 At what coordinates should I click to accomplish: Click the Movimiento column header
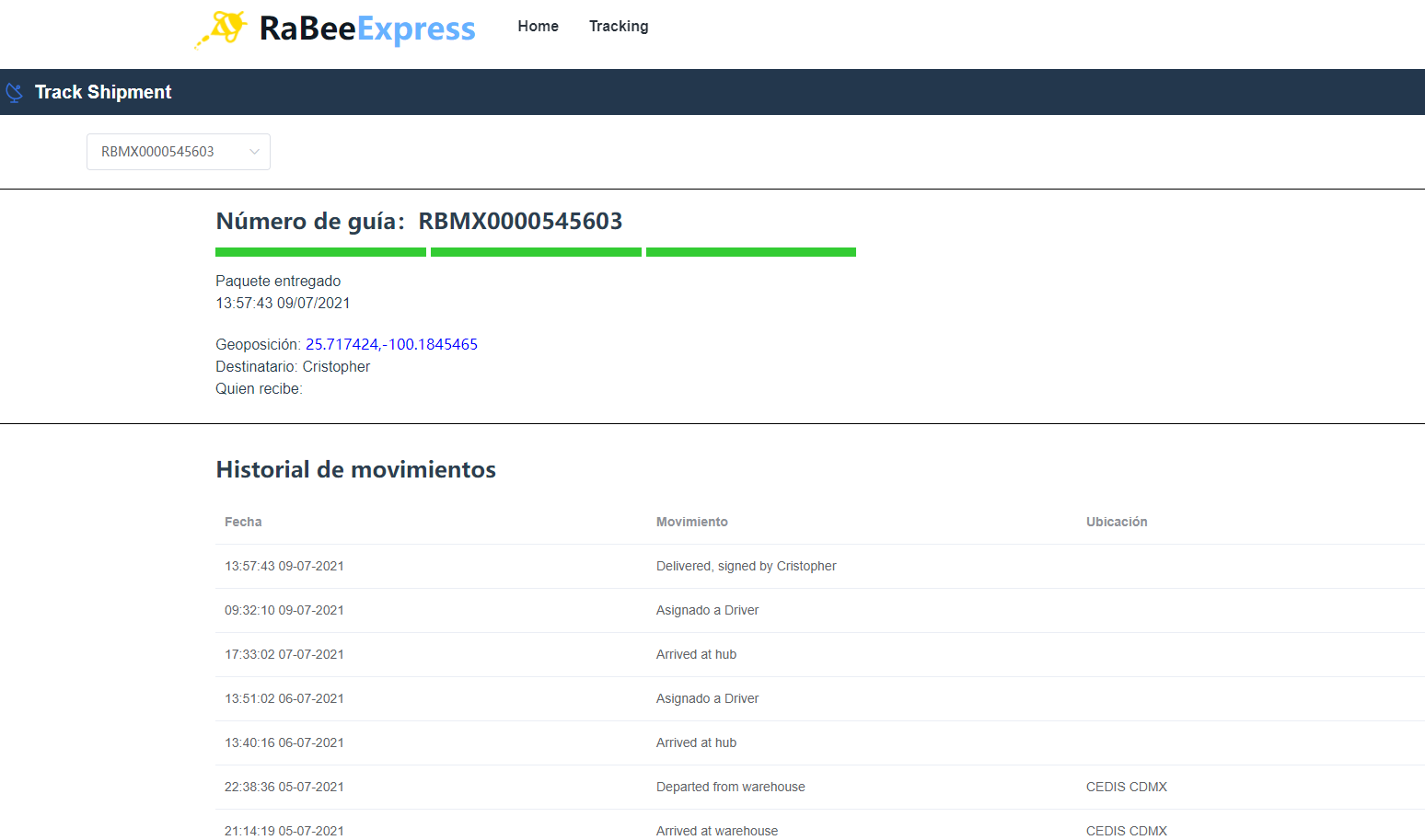(691, 522)
